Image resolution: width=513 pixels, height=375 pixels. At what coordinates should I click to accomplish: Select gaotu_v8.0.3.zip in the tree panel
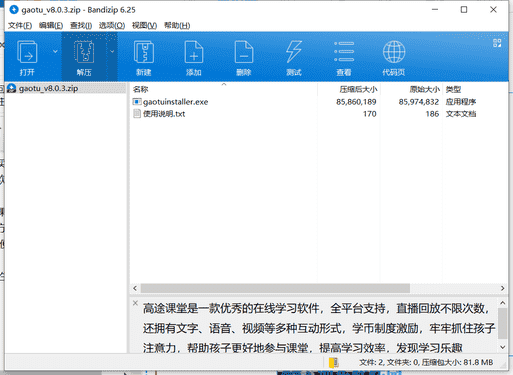tap(48, 88)
